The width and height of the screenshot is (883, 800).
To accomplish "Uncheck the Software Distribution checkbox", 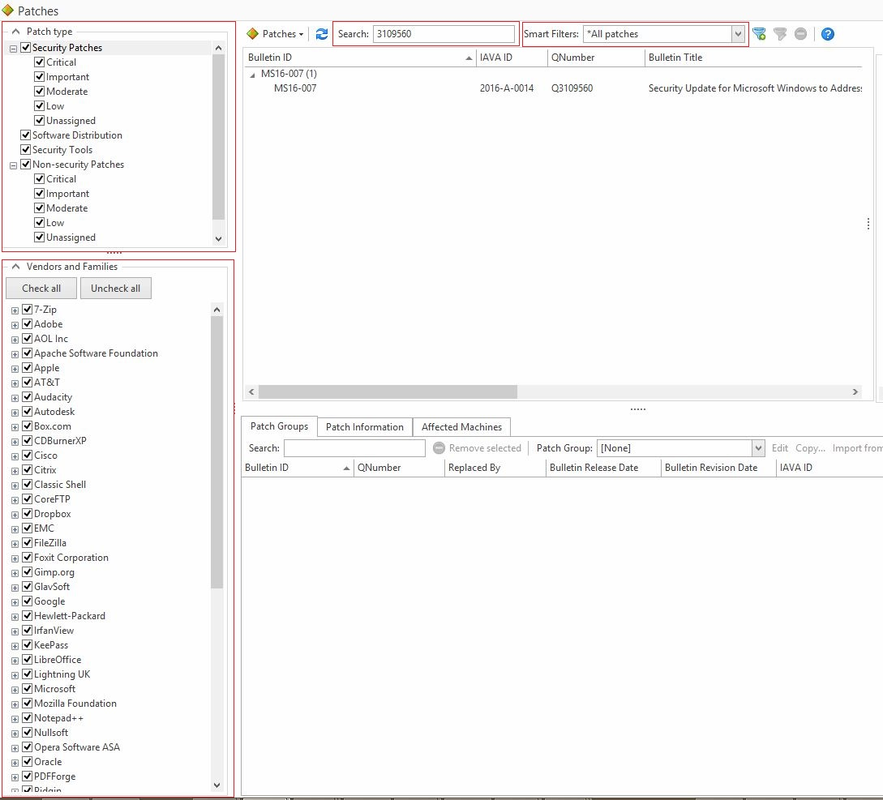I will tap(26, 135).
